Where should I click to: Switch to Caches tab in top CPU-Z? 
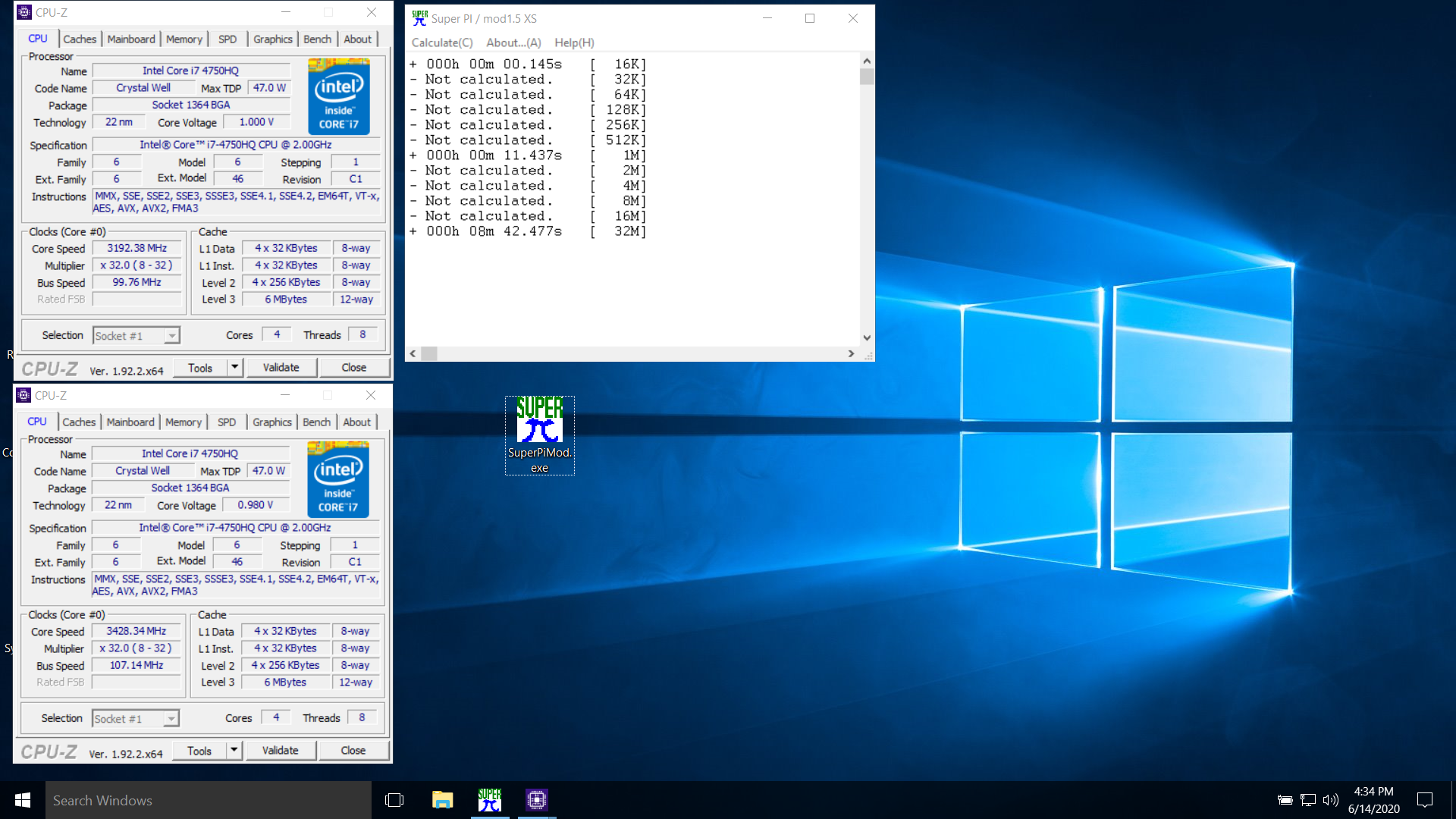(x=80, y=39)
